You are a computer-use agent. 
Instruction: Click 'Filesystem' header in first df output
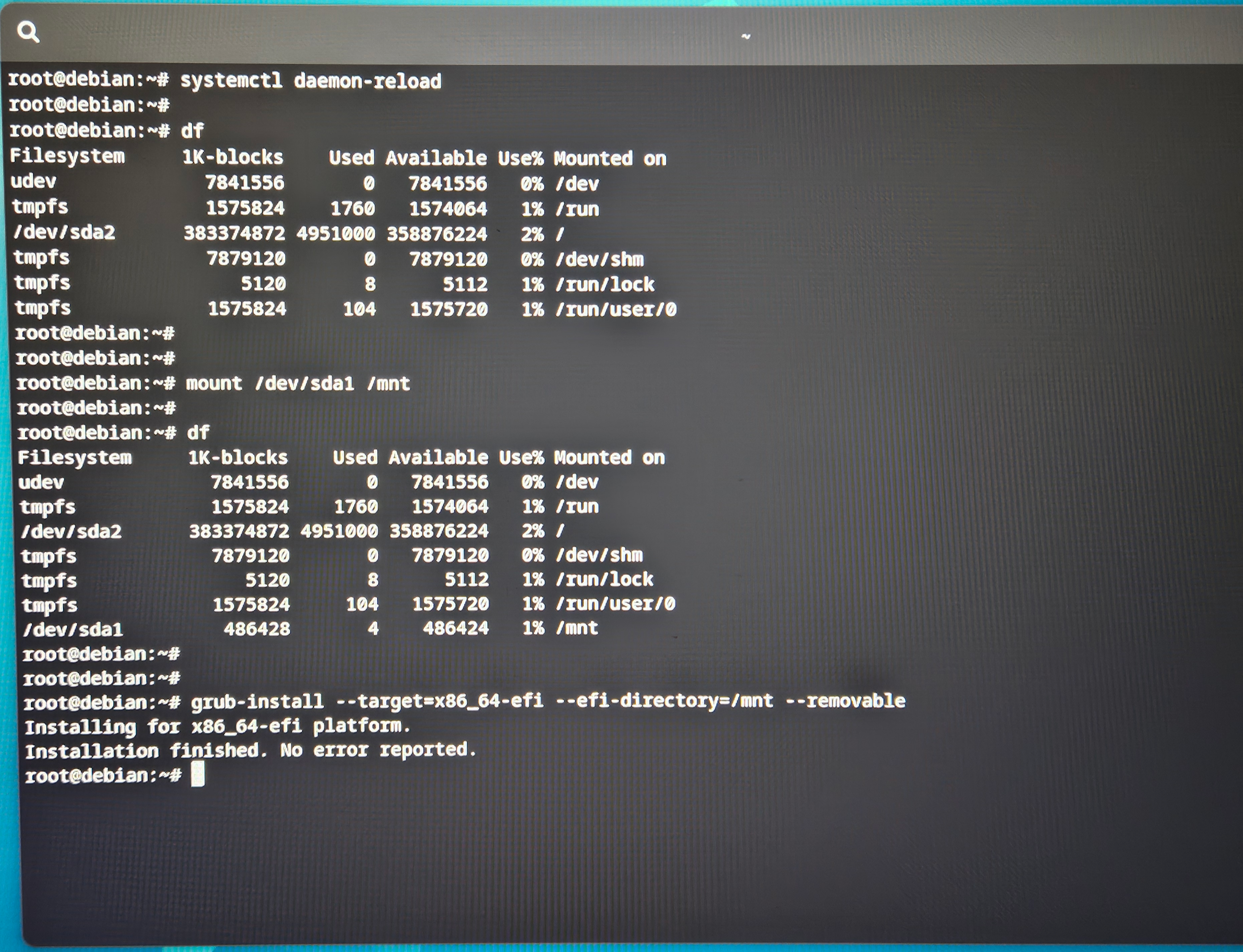point(67,156)
